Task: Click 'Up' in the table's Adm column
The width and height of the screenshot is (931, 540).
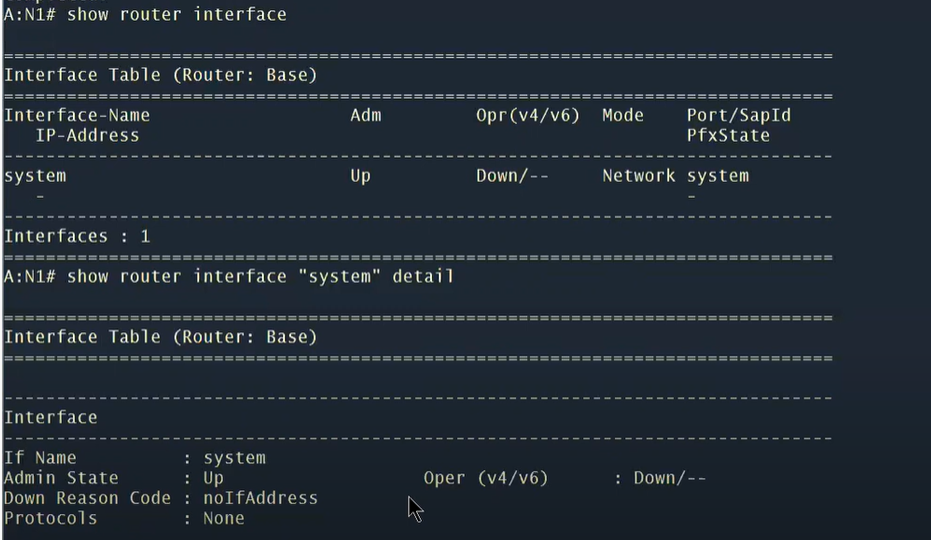Action: pyautogui.click(x=360, y=176)
